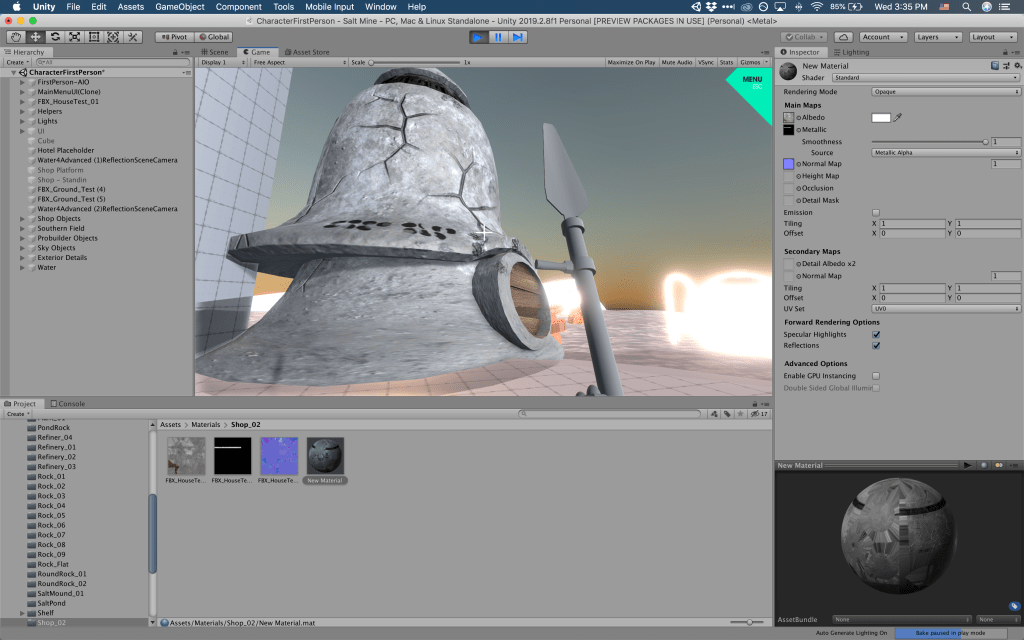
Task: Uncheck Specular Highlights option
Action: [x=876, y=334]
